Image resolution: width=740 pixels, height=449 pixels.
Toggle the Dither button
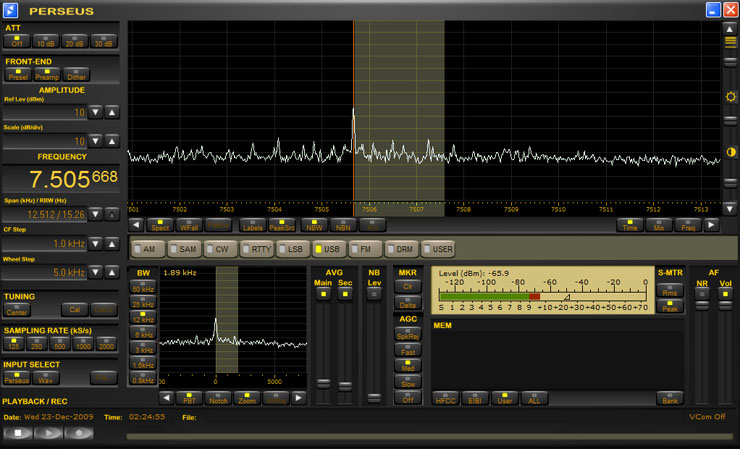[x=76, y=75]
